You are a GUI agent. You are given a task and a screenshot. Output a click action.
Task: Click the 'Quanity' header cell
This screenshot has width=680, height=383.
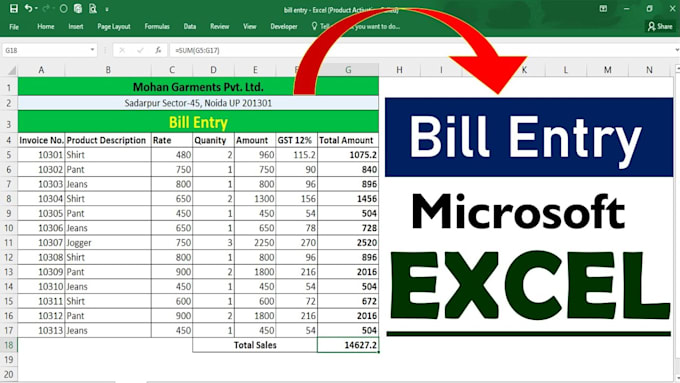click(x=213, y=140)
